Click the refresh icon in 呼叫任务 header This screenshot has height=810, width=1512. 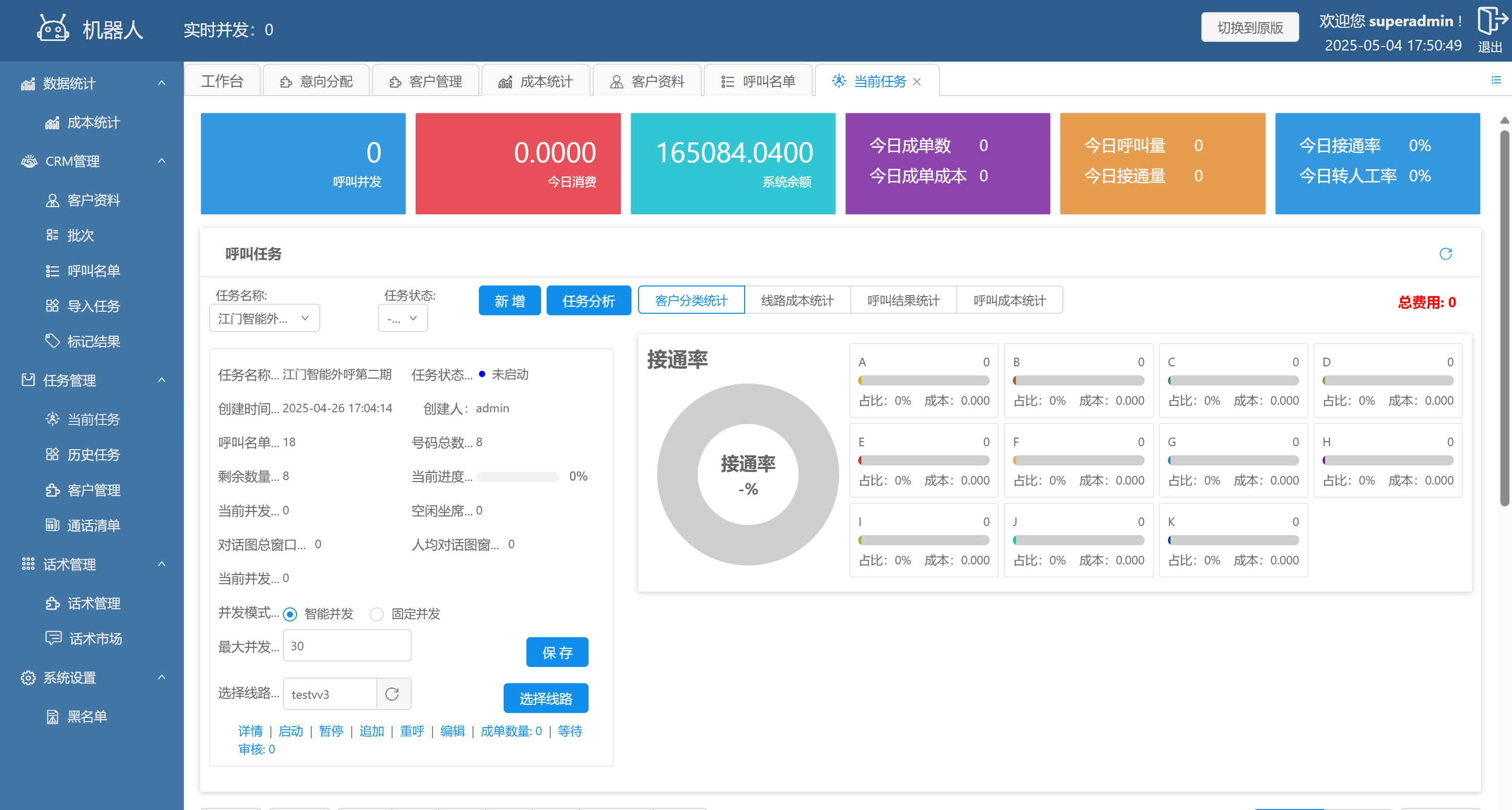coord(1445,254)
